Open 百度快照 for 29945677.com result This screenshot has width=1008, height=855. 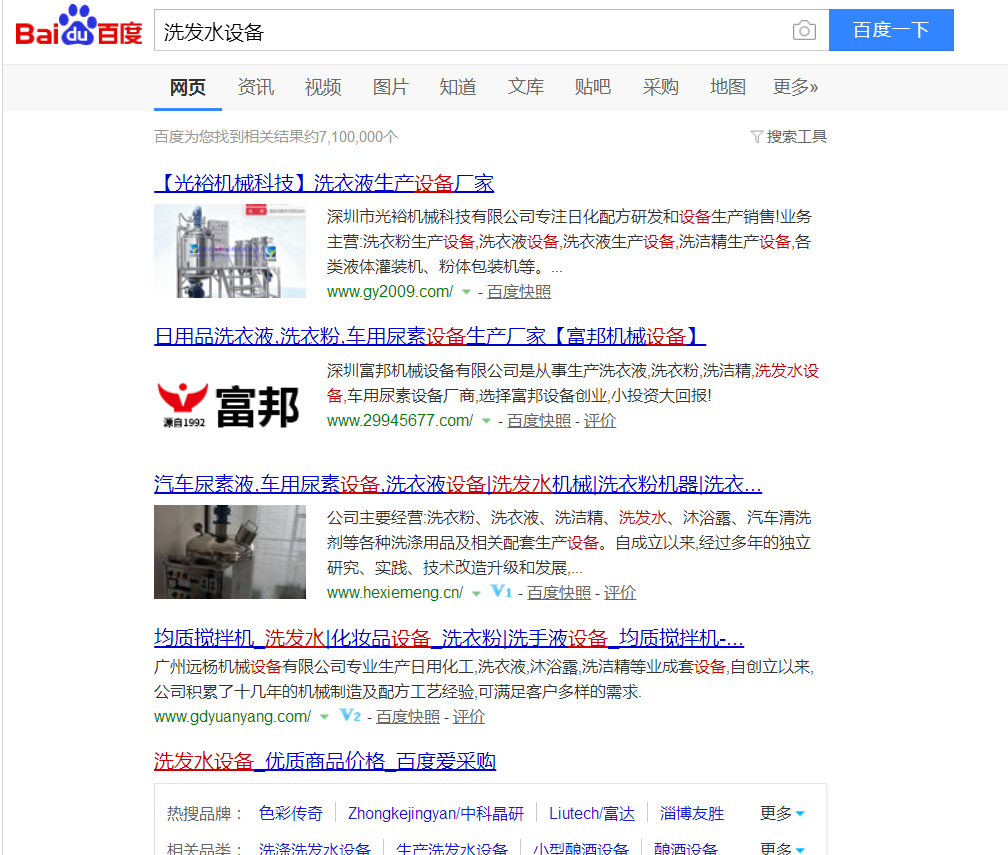tap(539, 421)
